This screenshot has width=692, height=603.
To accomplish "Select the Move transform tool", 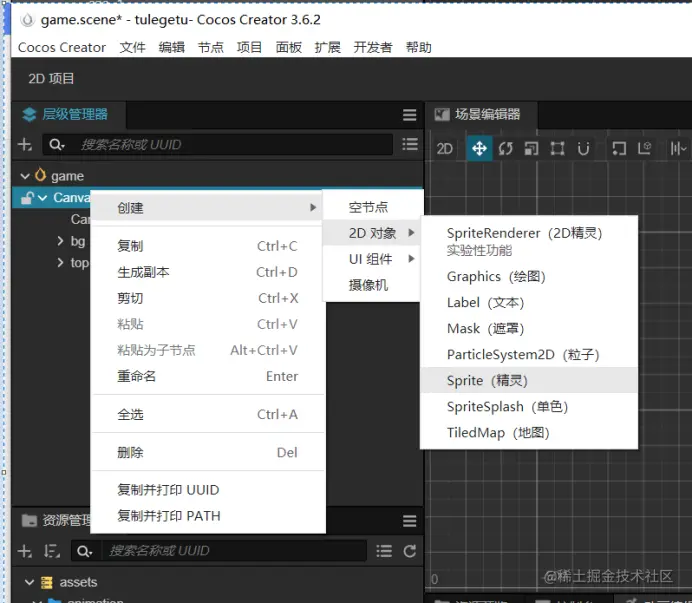I will click(479, 148).
